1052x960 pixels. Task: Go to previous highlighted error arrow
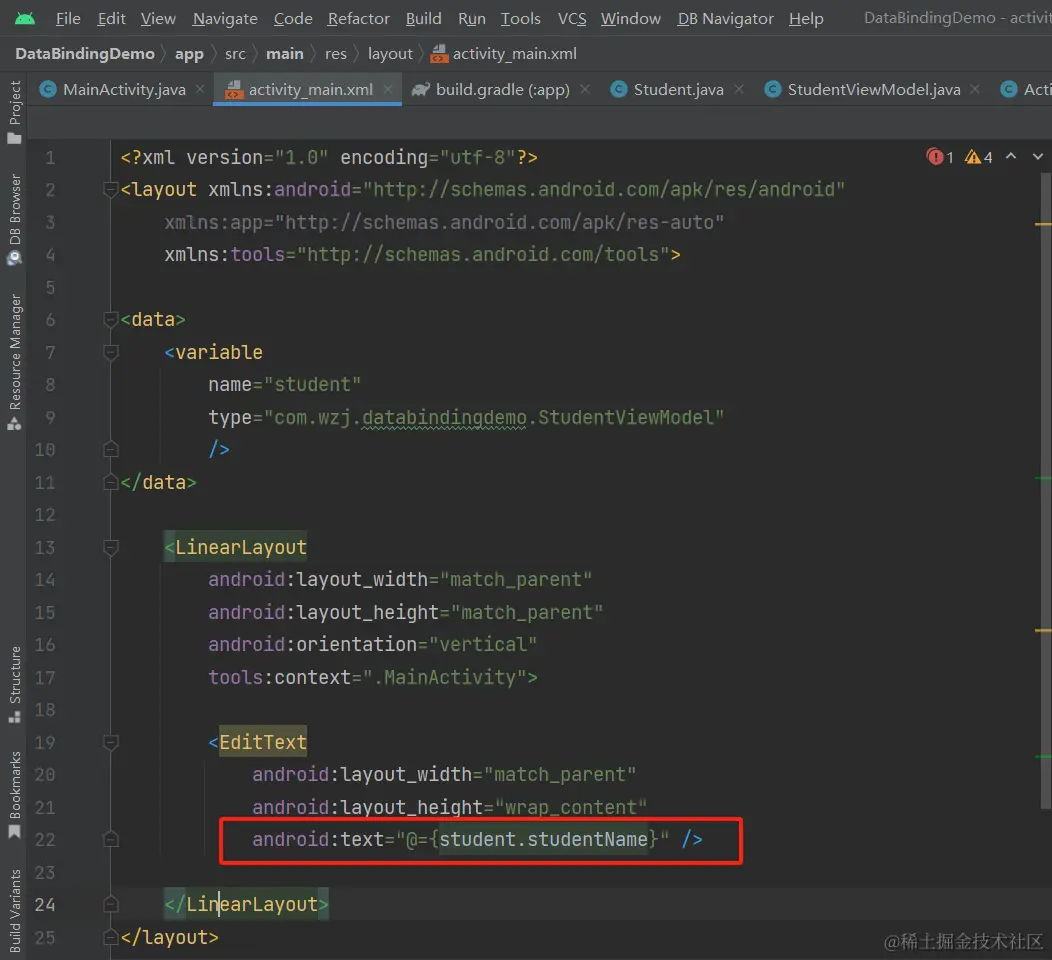coord(1011,156)
